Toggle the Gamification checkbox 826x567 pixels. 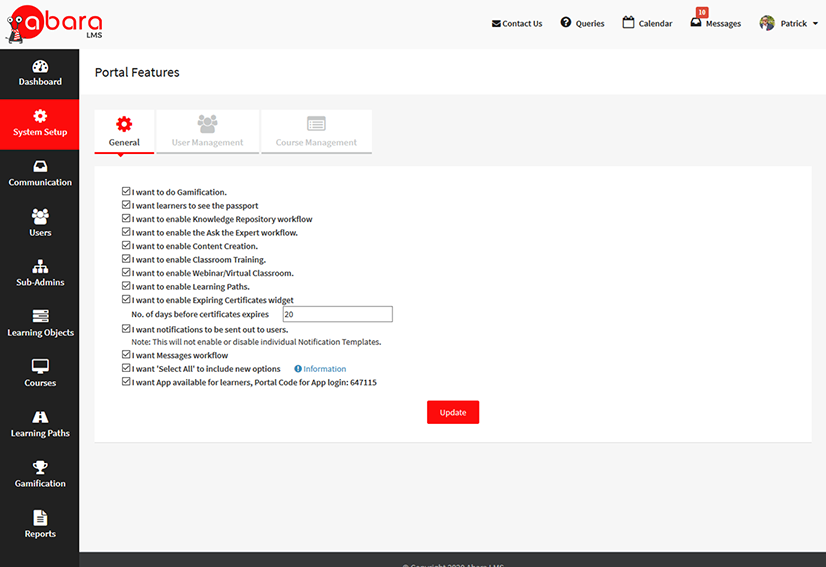126,191
